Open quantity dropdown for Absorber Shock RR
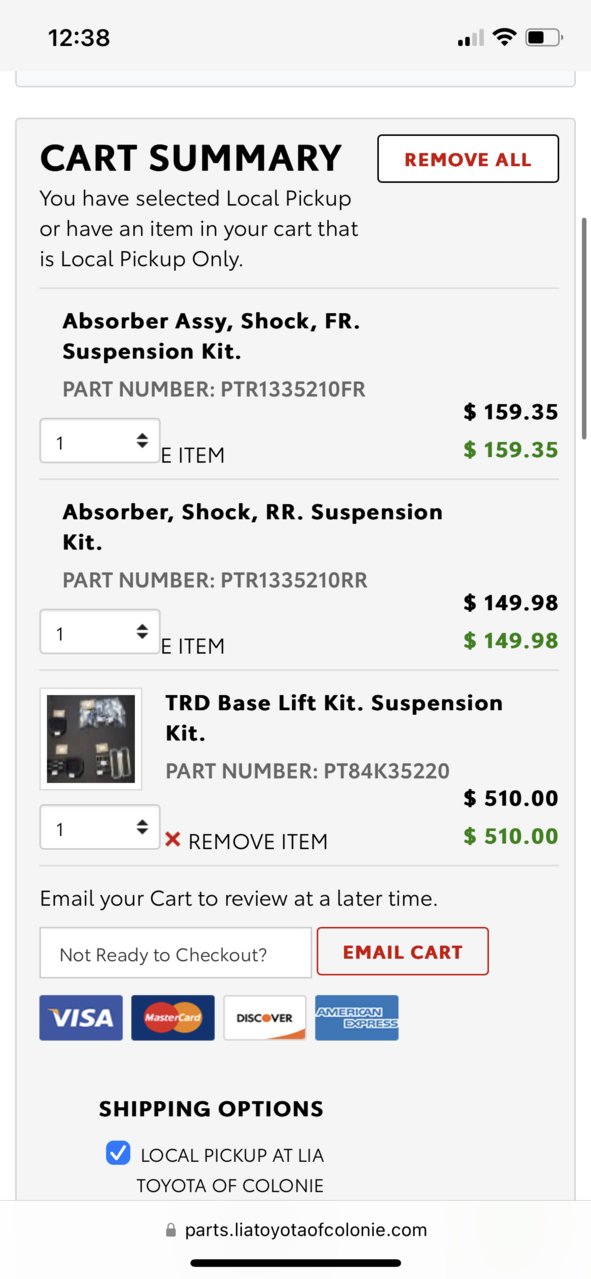591x1279 pixels. coord(100,632)
